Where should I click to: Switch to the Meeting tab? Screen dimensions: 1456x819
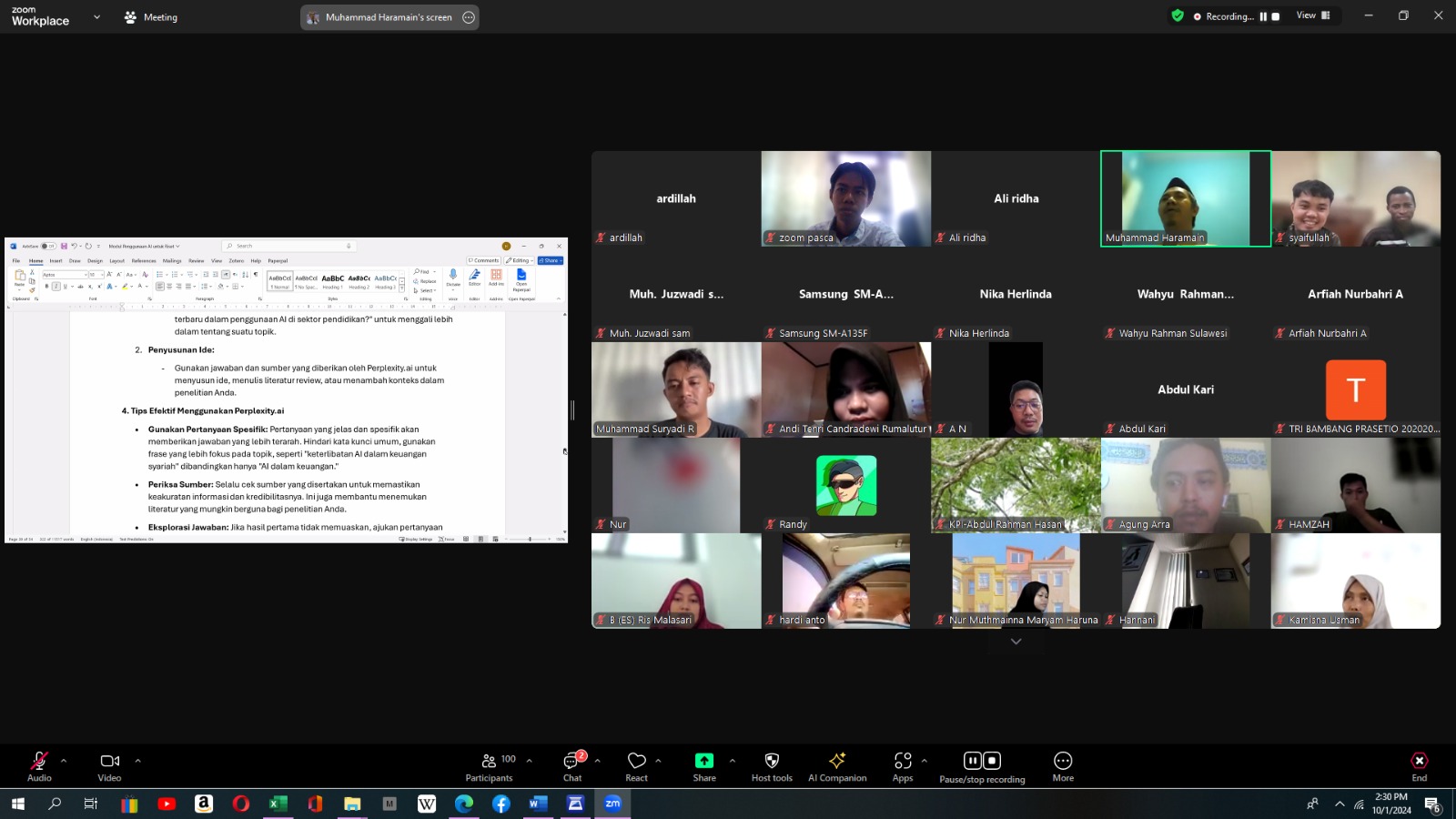pyautogui.click(x=152, y=17)
